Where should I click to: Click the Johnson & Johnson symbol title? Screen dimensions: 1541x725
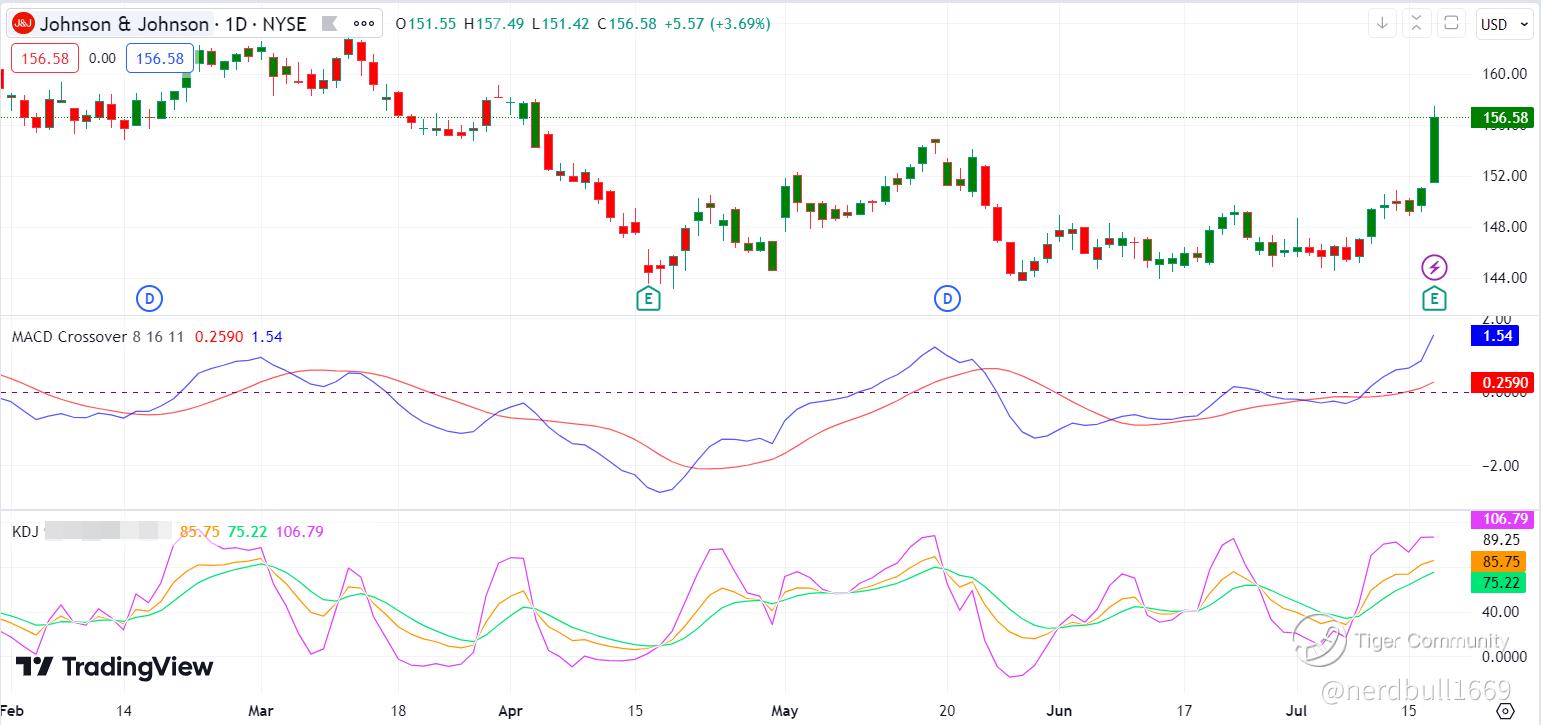[x=124, y=24]
